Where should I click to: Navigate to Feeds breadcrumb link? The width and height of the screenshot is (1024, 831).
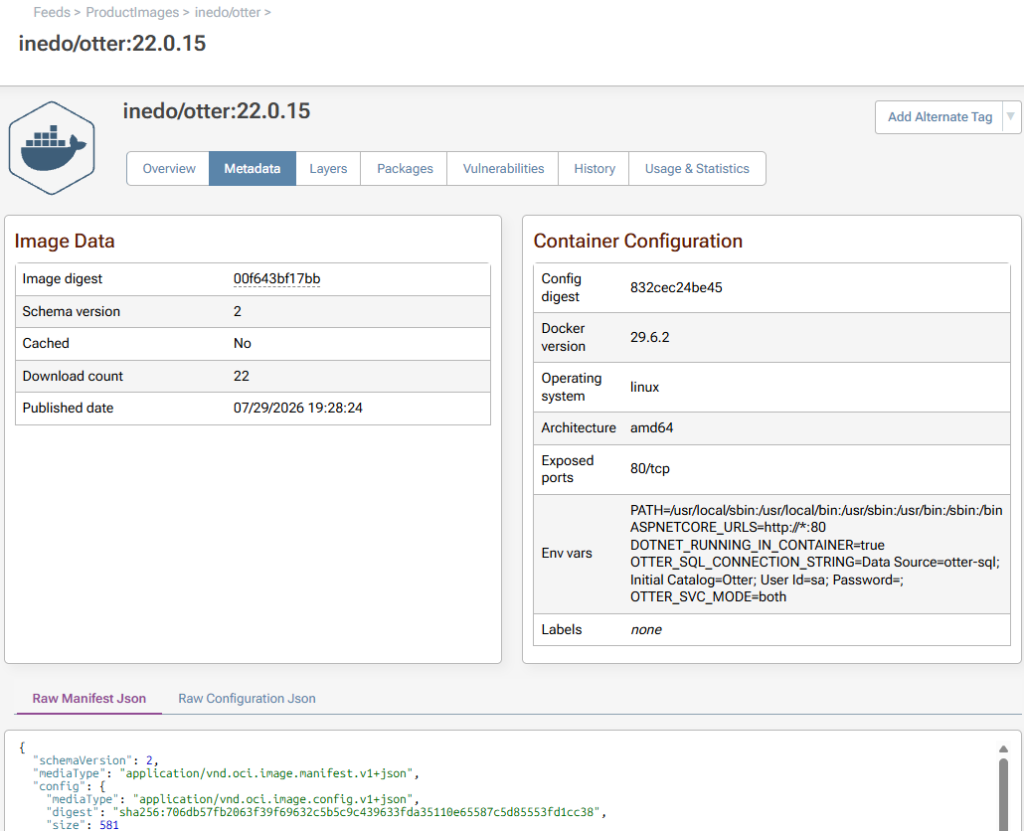52,12
